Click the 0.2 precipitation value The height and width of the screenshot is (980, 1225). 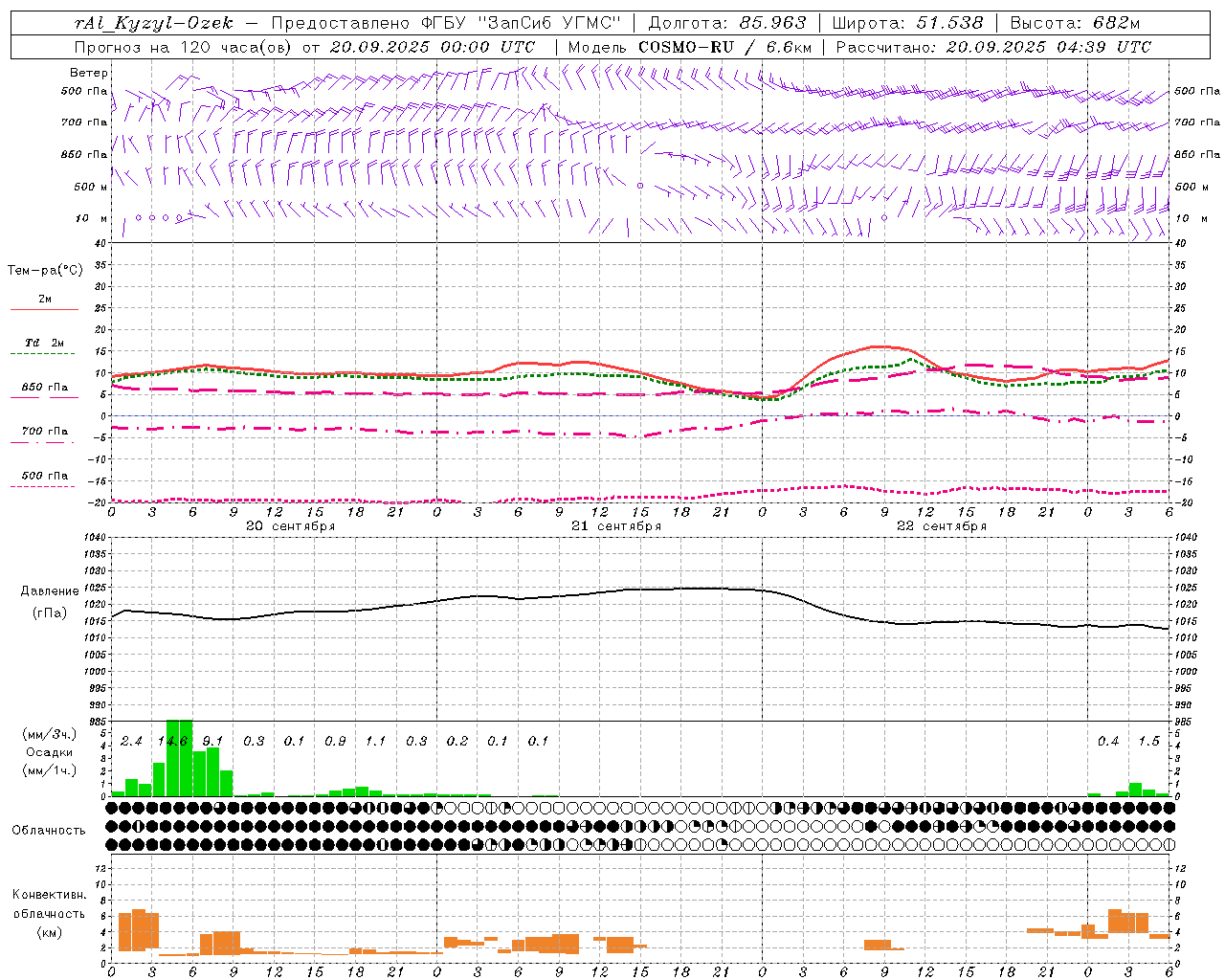tap(457, 742)
